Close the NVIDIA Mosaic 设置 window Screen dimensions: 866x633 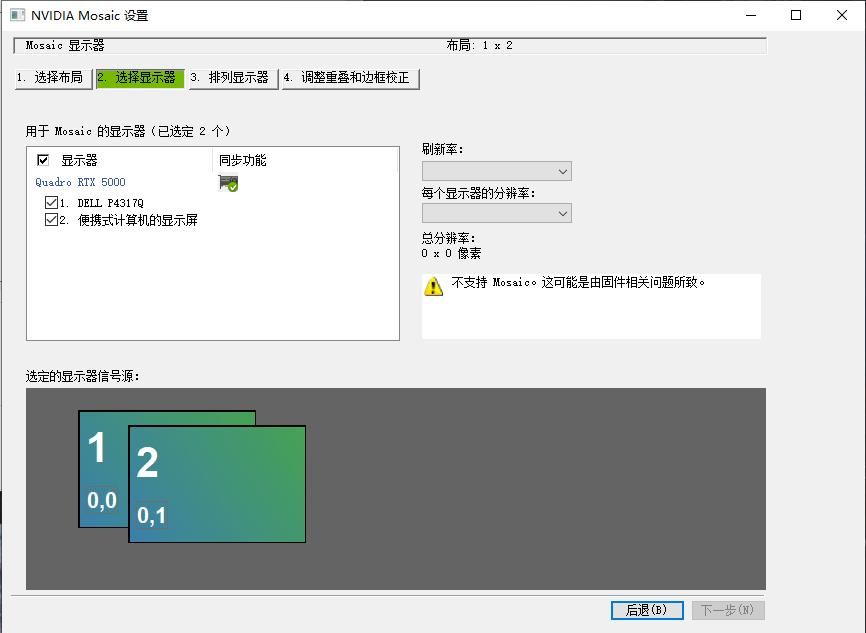point(842,15)
